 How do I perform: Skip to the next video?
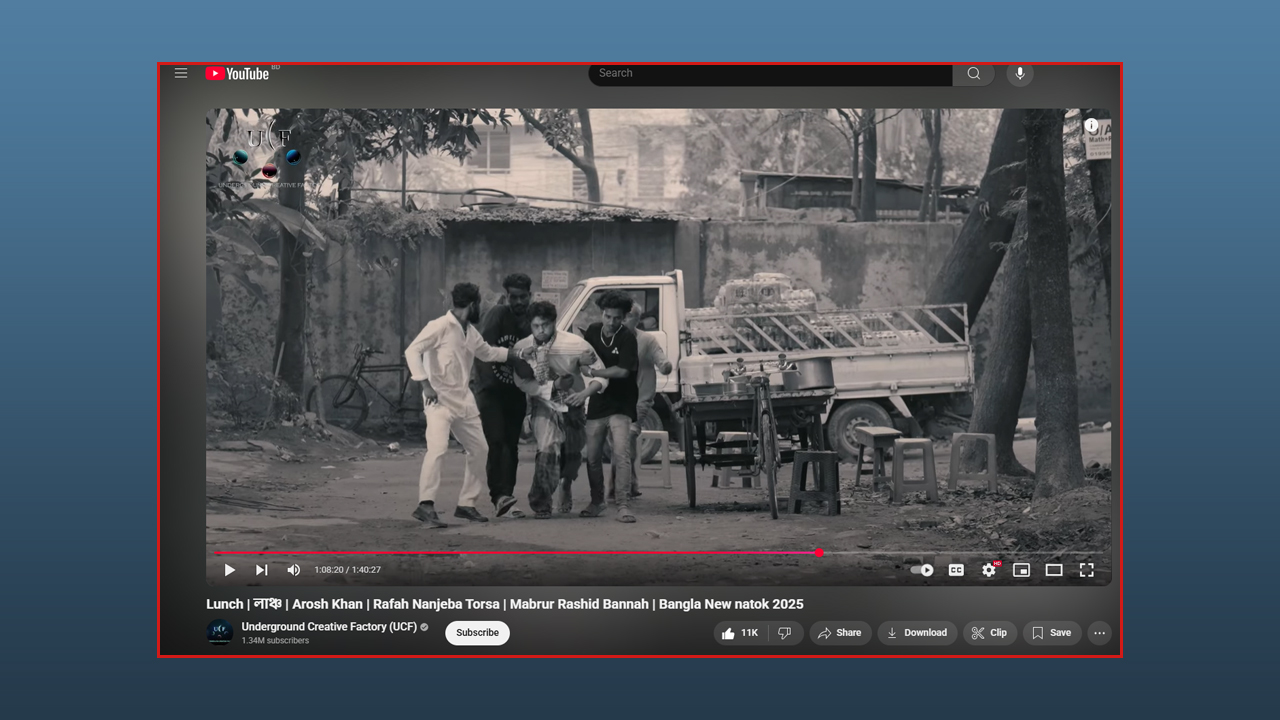coord(261,570)
